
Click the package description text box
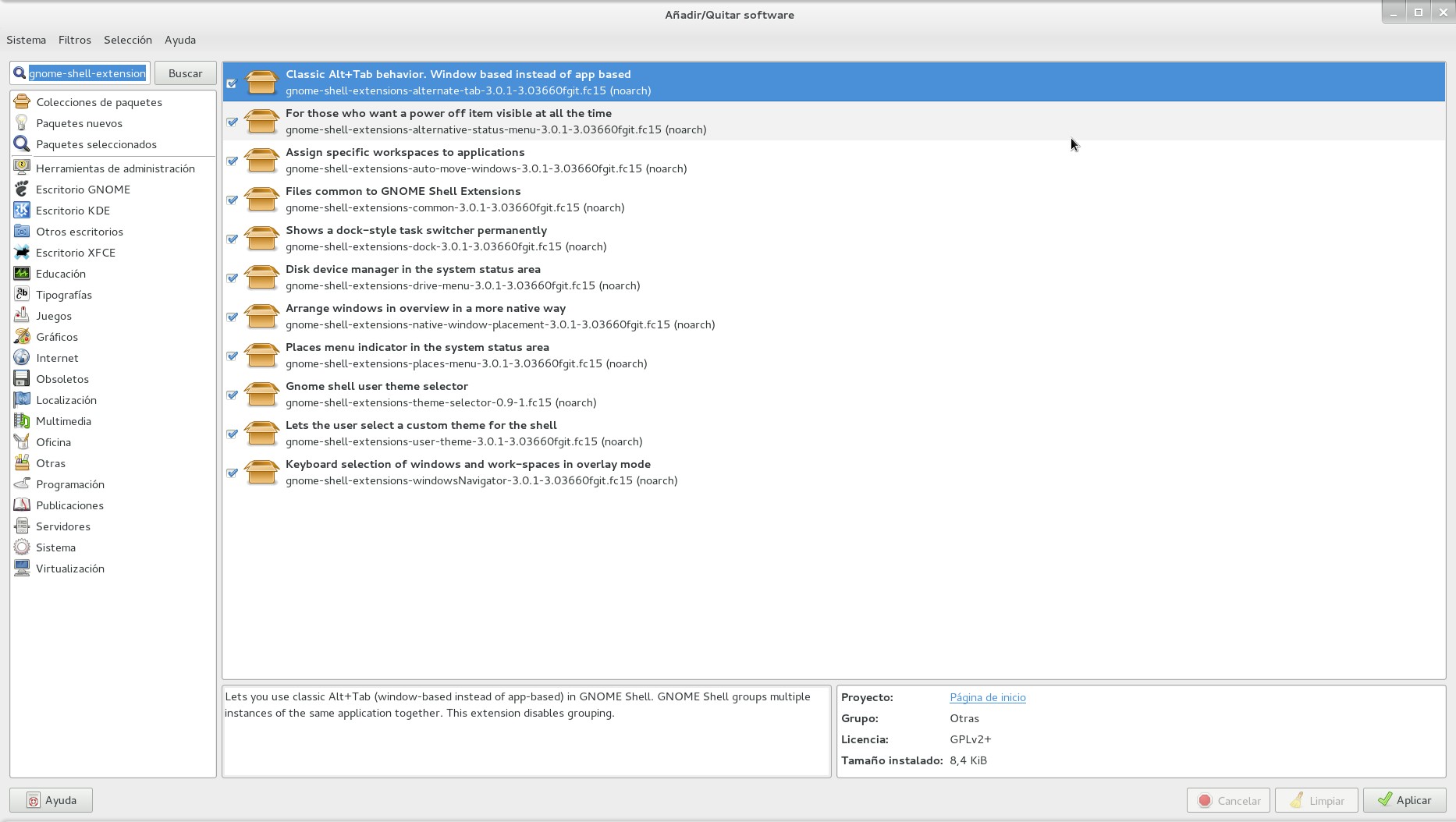[527, 731]
